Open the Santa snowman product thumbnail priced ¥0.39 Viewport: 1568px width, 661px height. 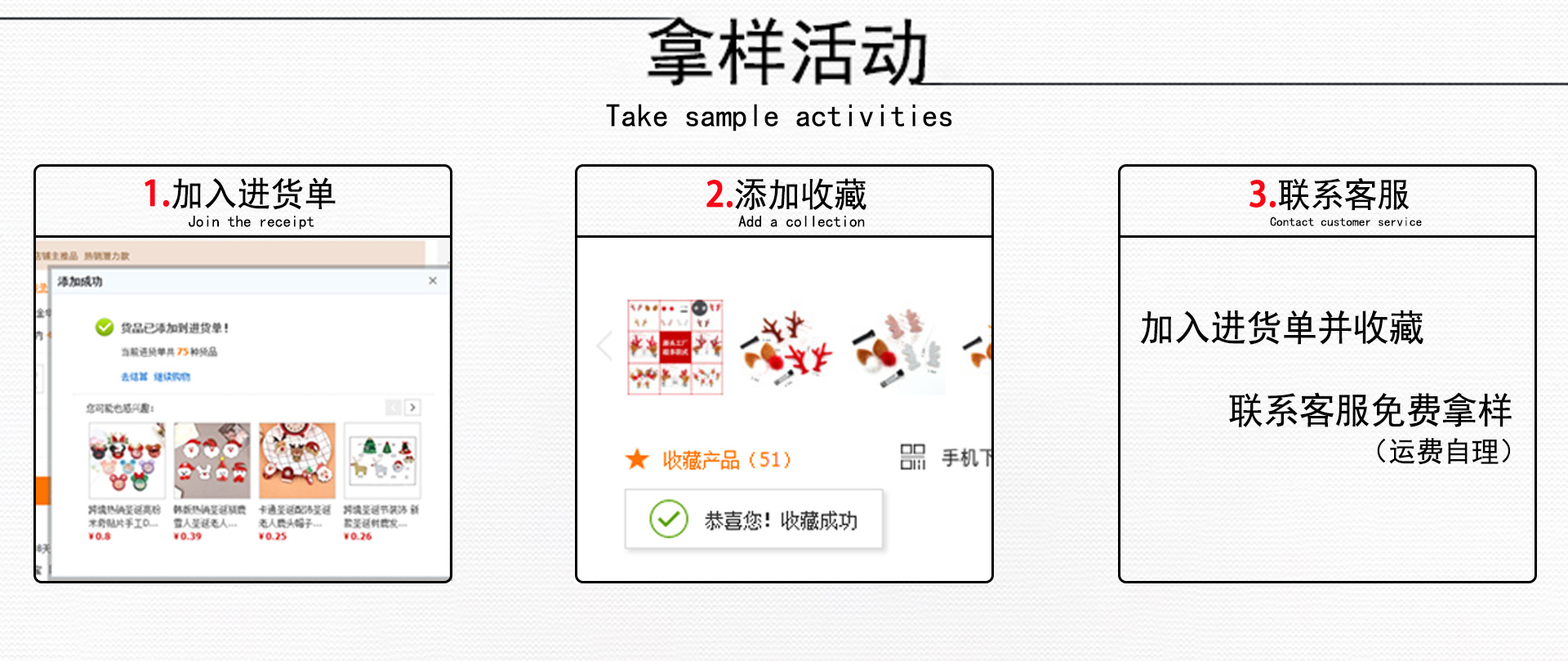point(212,461)
